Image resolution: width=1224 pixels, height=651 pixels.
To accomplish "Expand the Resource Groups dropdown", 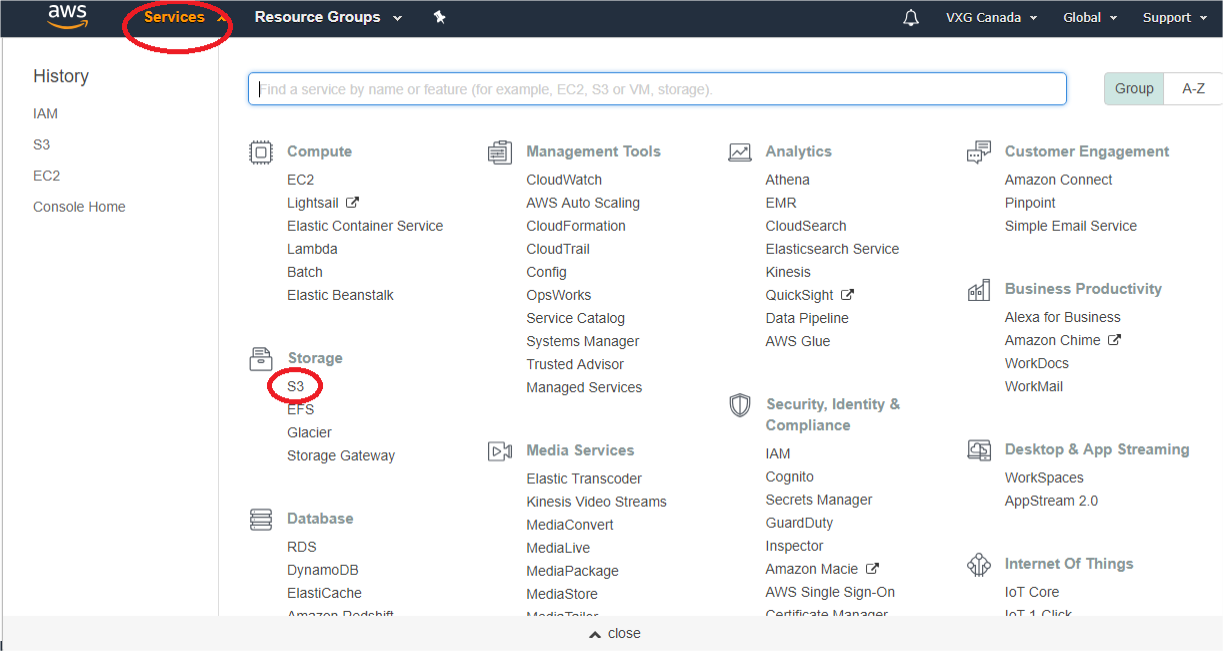I will [x=328, y=17].
